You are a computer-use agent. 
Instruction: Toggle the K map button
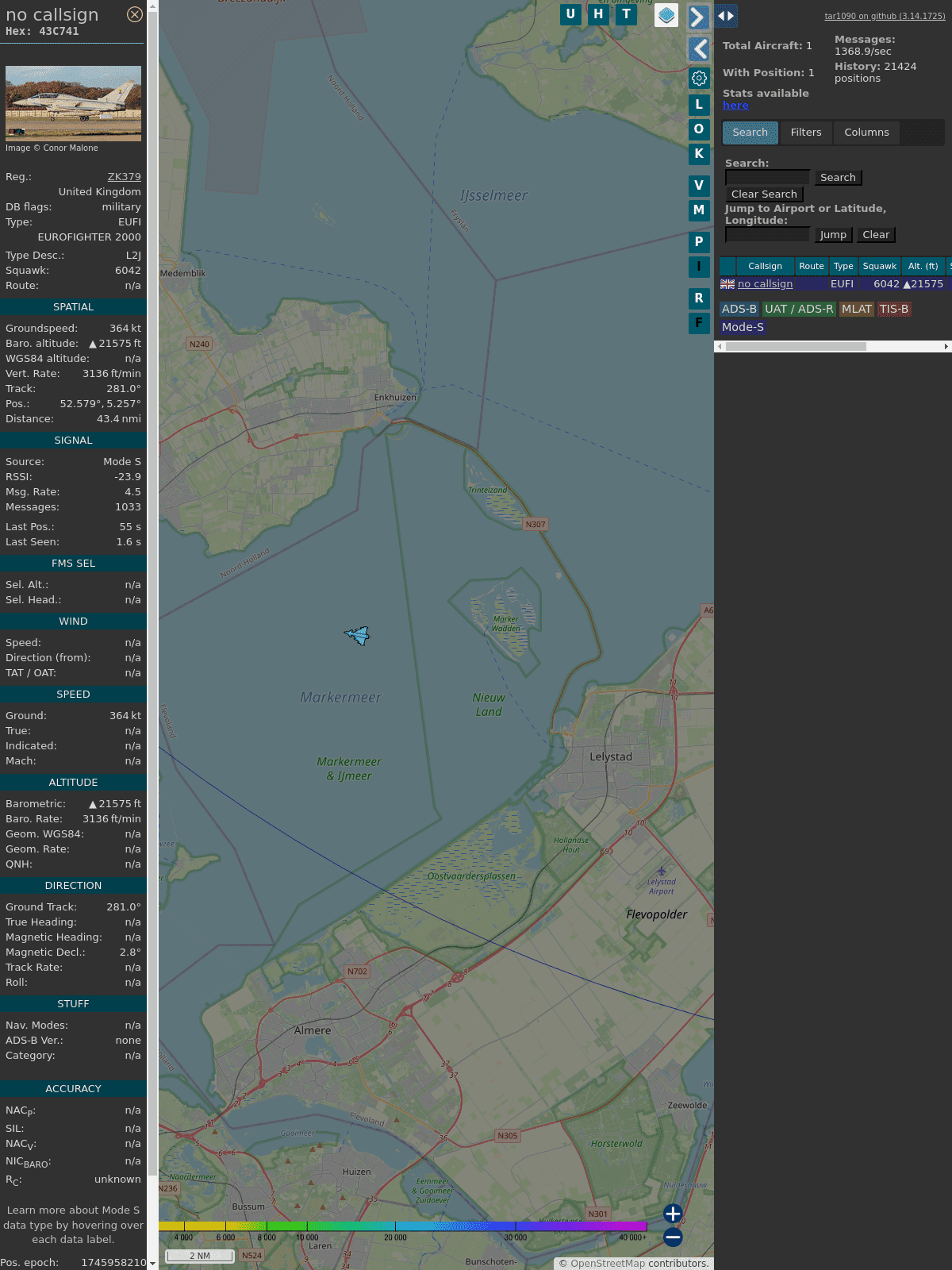[699, 153]
